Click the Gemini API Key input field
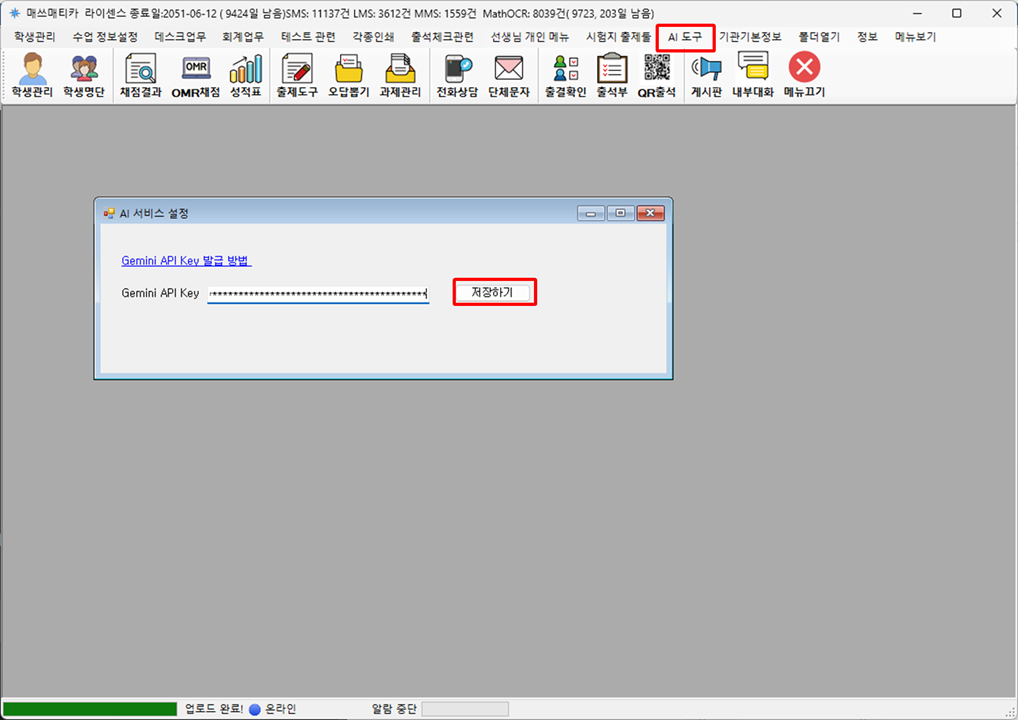This screenshot has height=720, width=1018. (x=318, y=294)
